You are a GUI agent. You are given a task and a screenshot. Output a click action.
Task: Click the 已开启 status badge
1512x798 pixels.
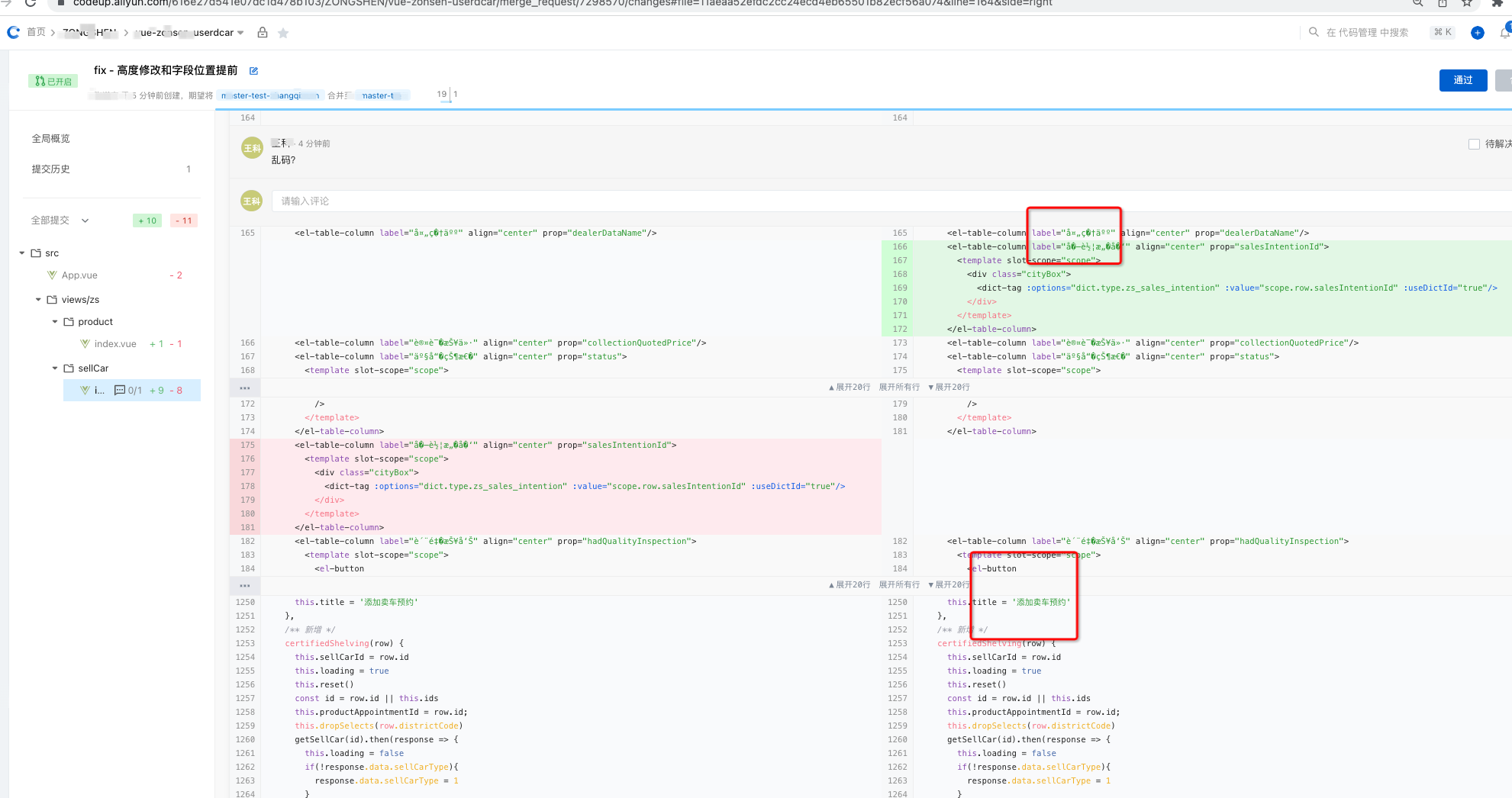[x=53, y=81]
